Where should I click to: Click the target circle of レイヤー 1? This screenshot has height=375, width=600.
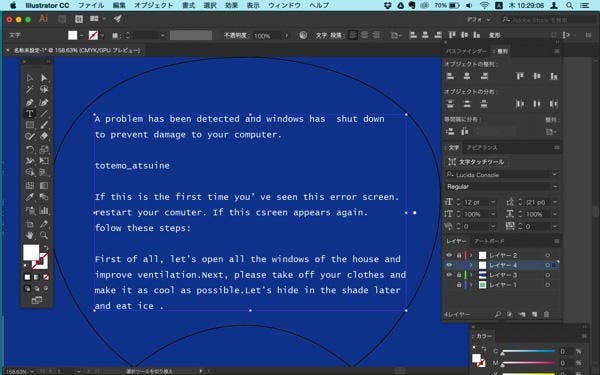click(x=548, y=285)
